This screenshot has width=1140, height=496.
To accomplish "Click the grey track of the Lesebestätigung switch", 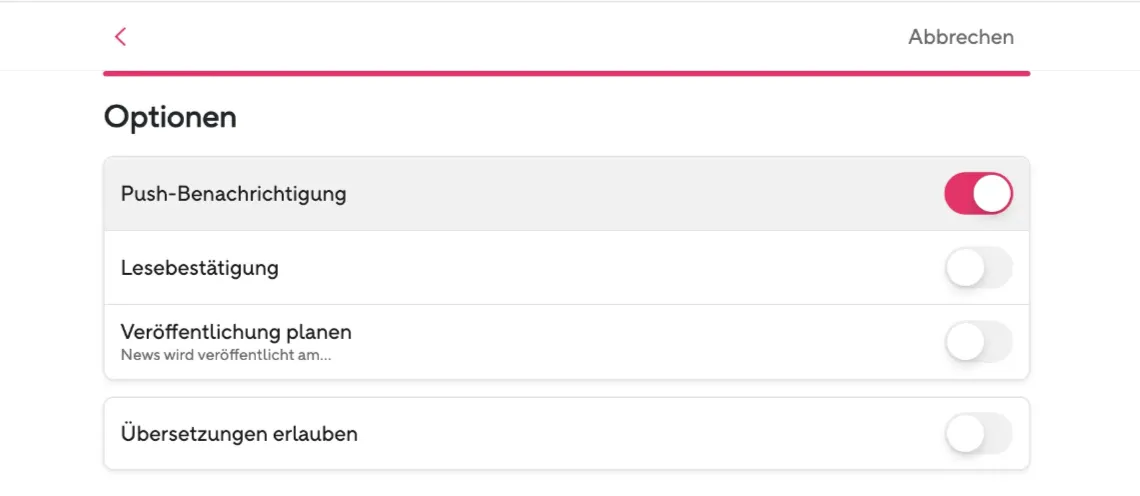I will (x=999, y=268).
